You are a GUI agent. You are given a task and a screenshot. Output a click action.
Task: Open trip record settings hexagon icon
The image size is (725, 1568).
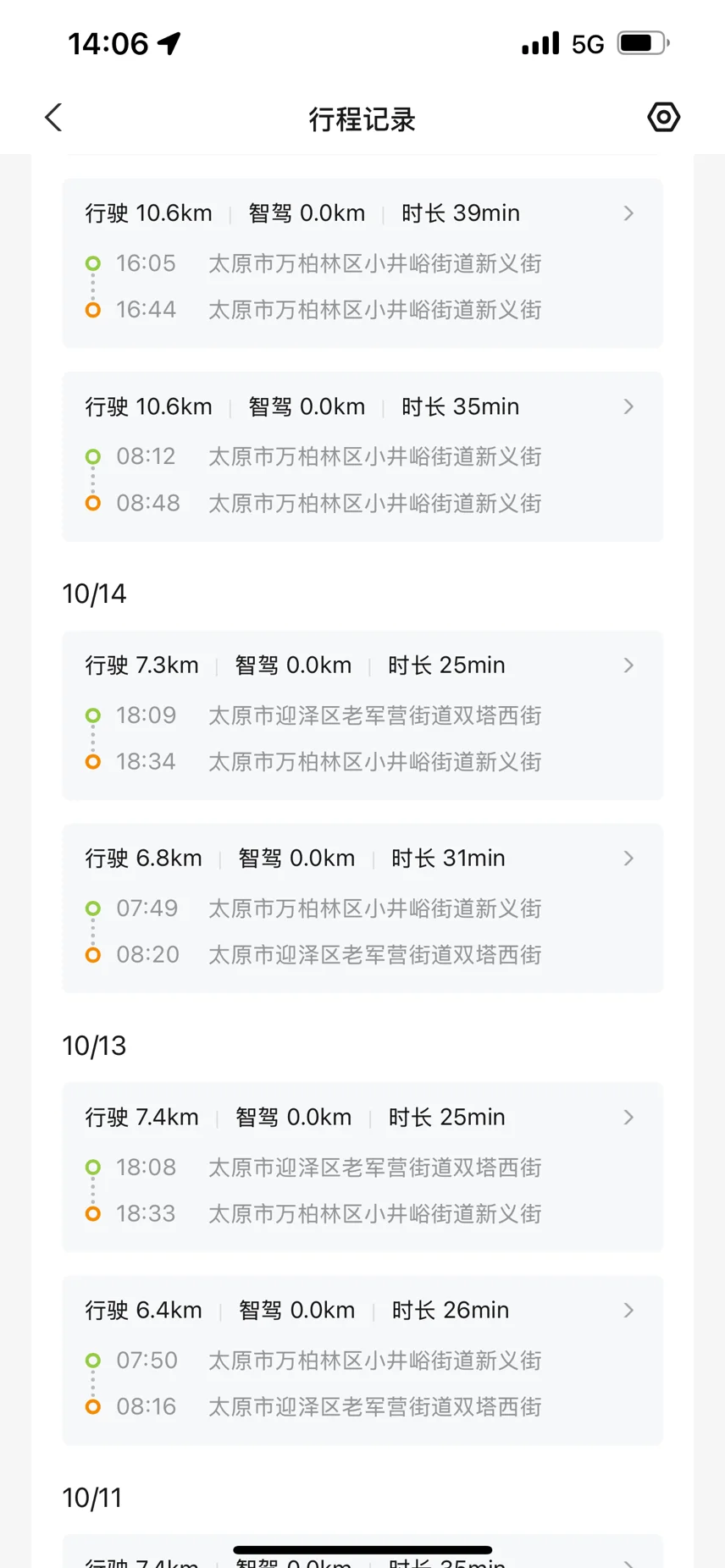pos(663,118)
